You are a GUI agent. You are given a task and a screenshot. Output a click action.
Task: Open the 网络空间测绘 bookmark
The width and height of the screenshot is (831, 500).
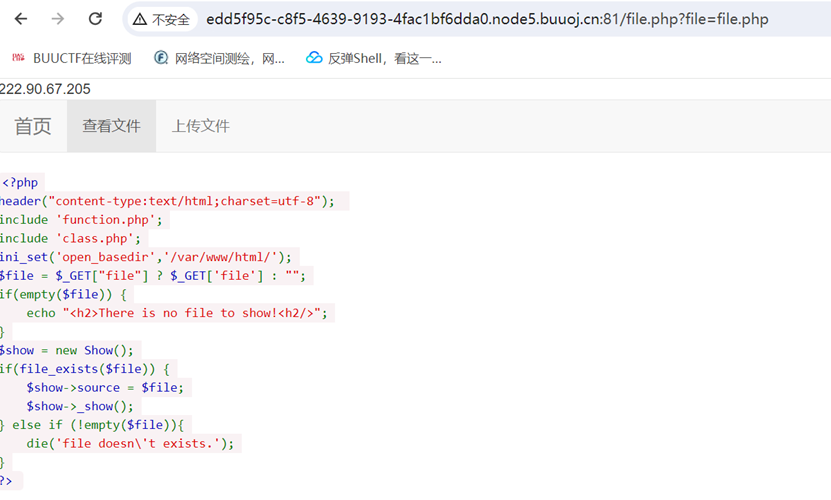(x=220, y=58)
